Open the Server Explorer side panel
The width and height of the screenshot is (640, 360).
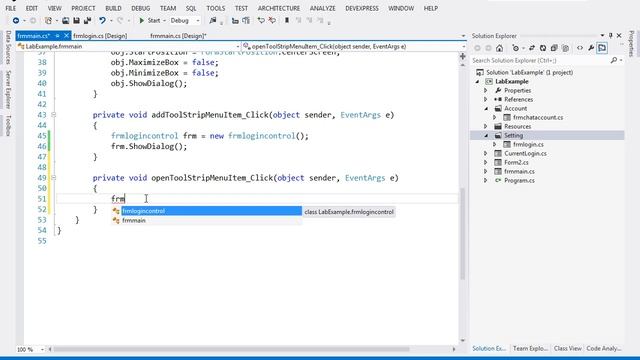[x=8, y=89]
